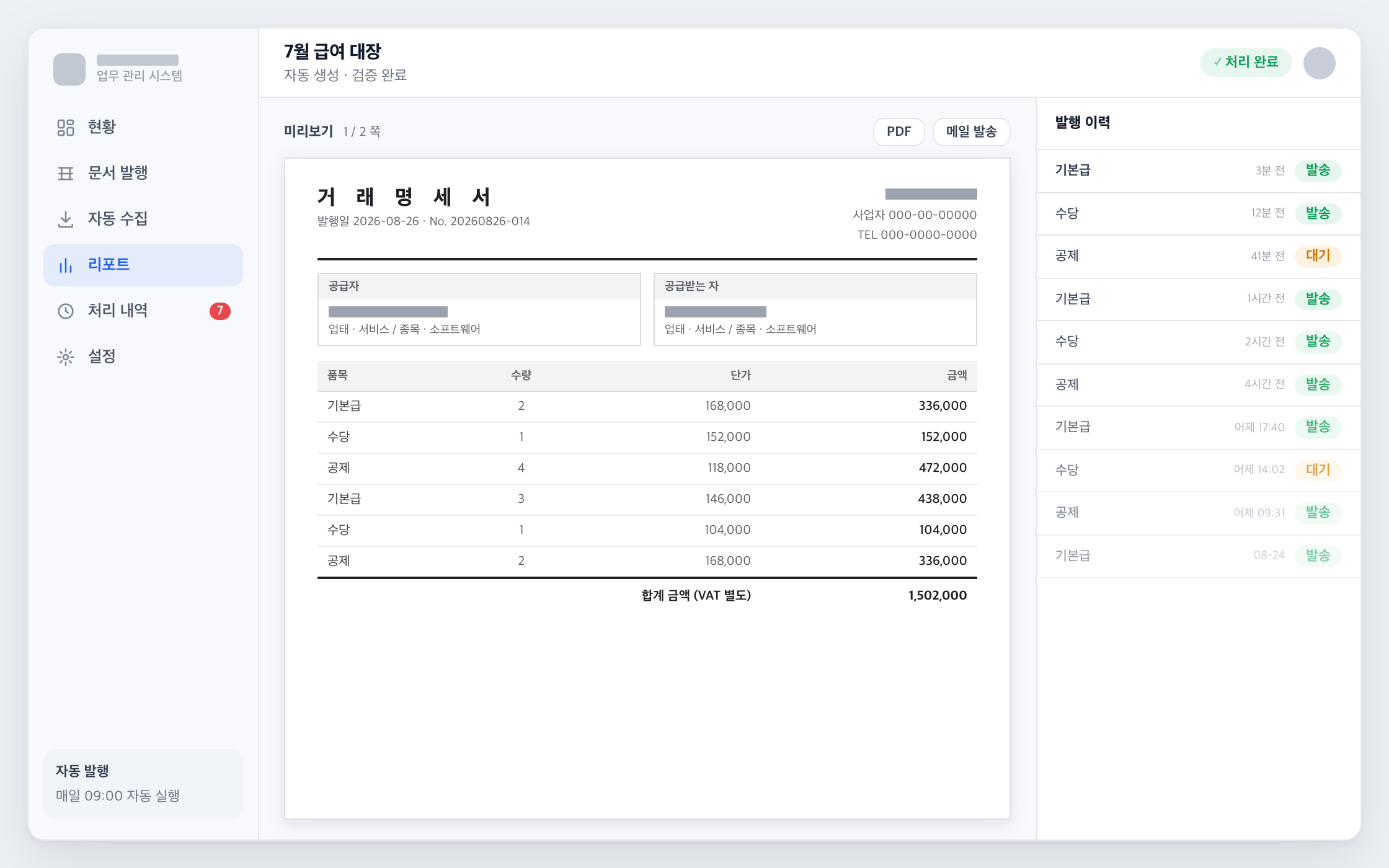Click 발송 badge on 3분 전 row
This screenshot has width=1389, height=868.
pyautogui.click(x=1318, y=170)
